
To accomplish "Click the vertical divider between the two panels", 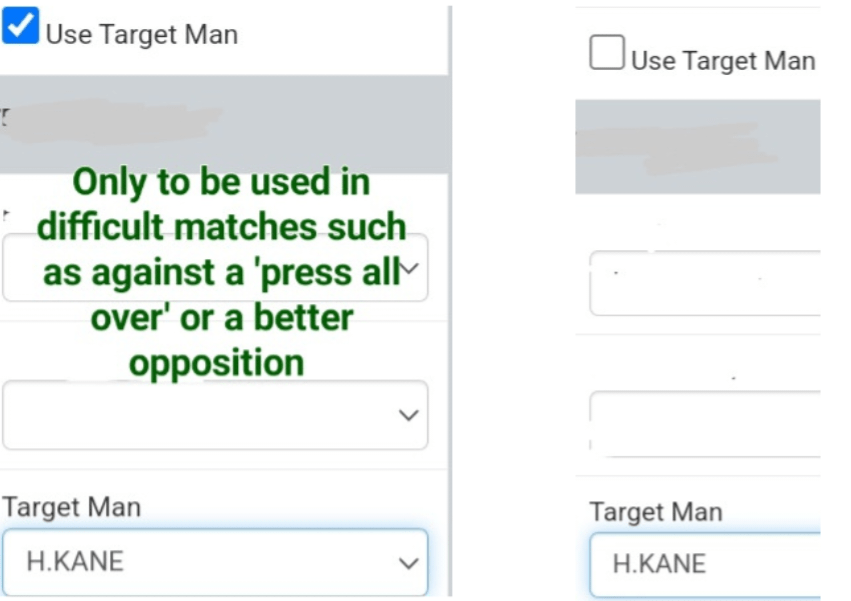I will tap(450, 300).
